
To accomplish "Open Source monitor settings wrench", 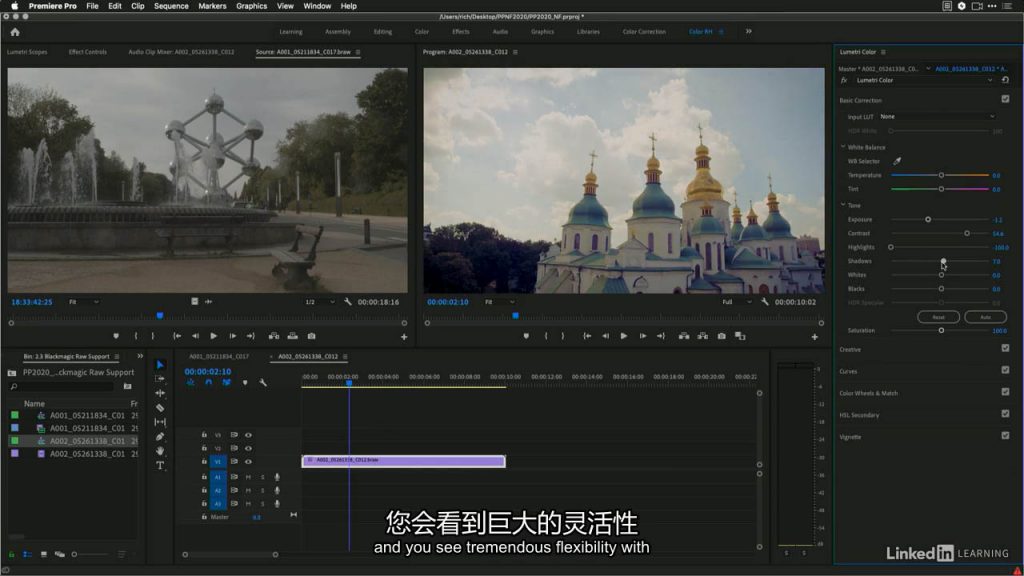I will (x=347, y=302).
